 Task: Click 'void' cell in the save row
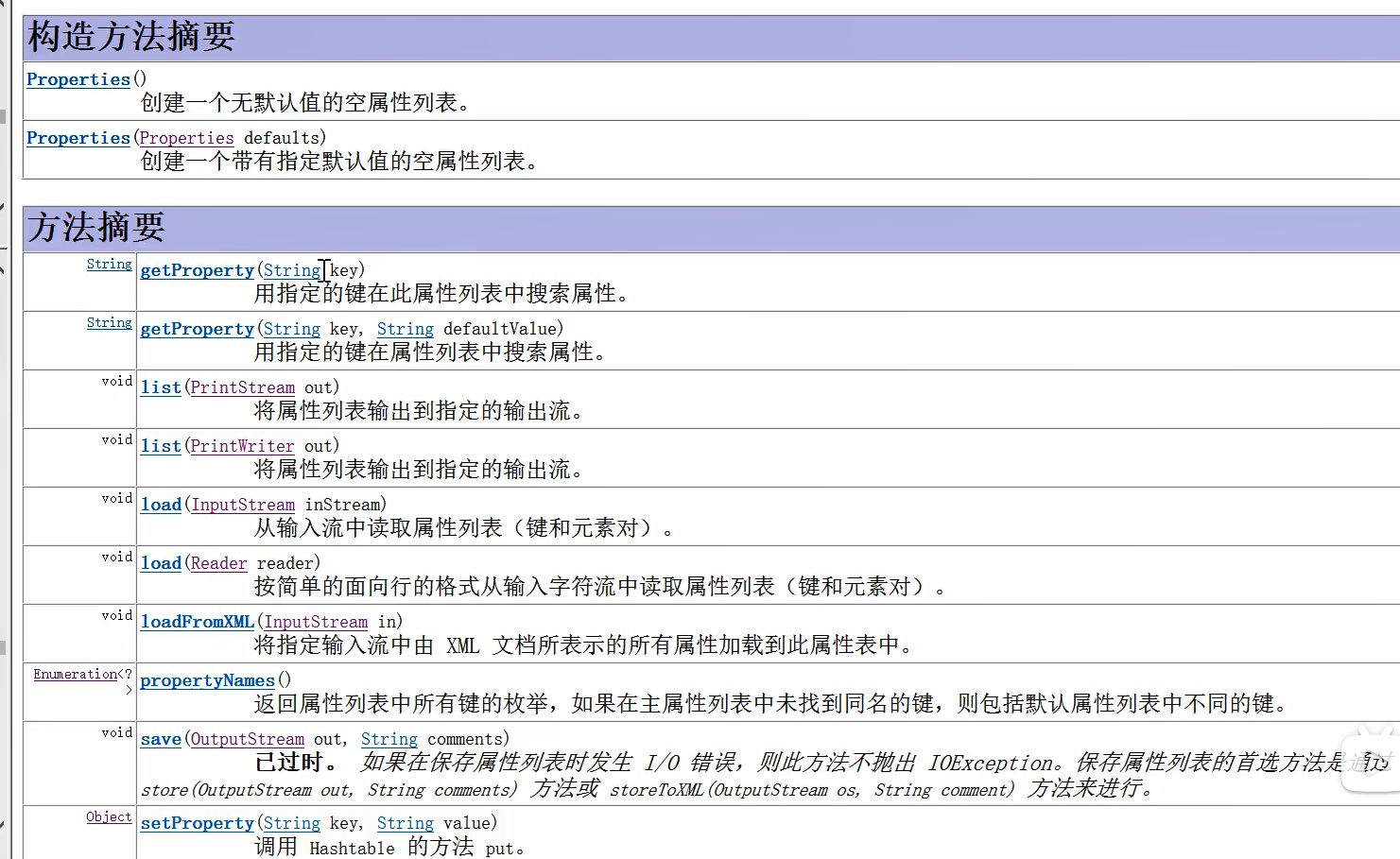click(117, 733)
